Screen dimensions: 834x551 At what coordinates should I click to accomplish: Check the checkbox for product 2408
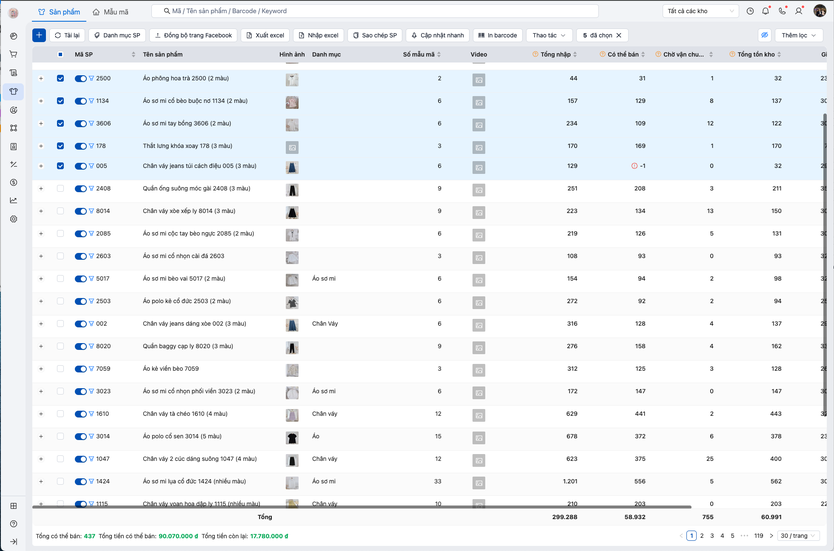(60, 188)
